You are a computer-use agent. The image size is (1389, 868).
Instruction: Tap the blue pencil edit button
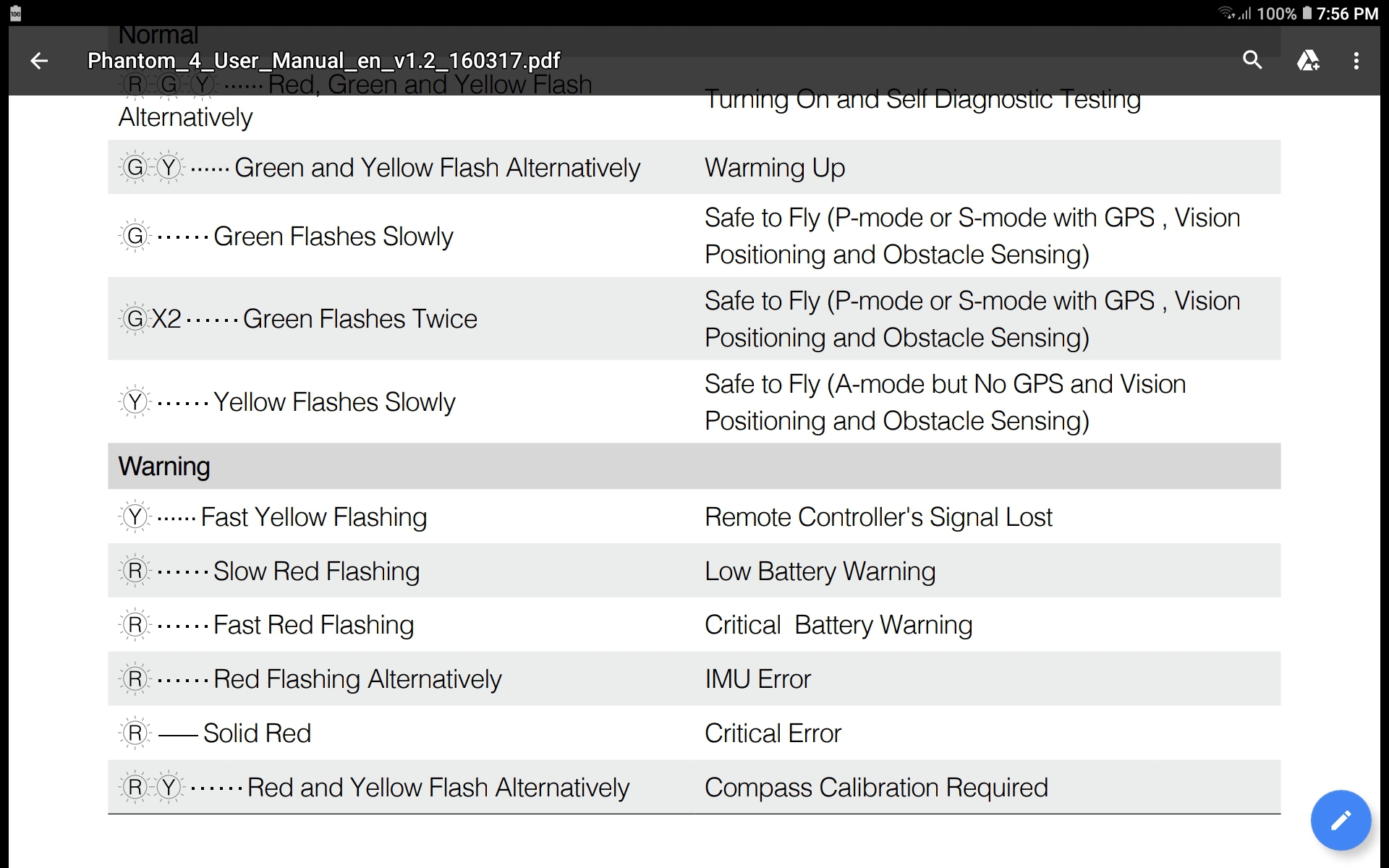tap(1341, 820)
